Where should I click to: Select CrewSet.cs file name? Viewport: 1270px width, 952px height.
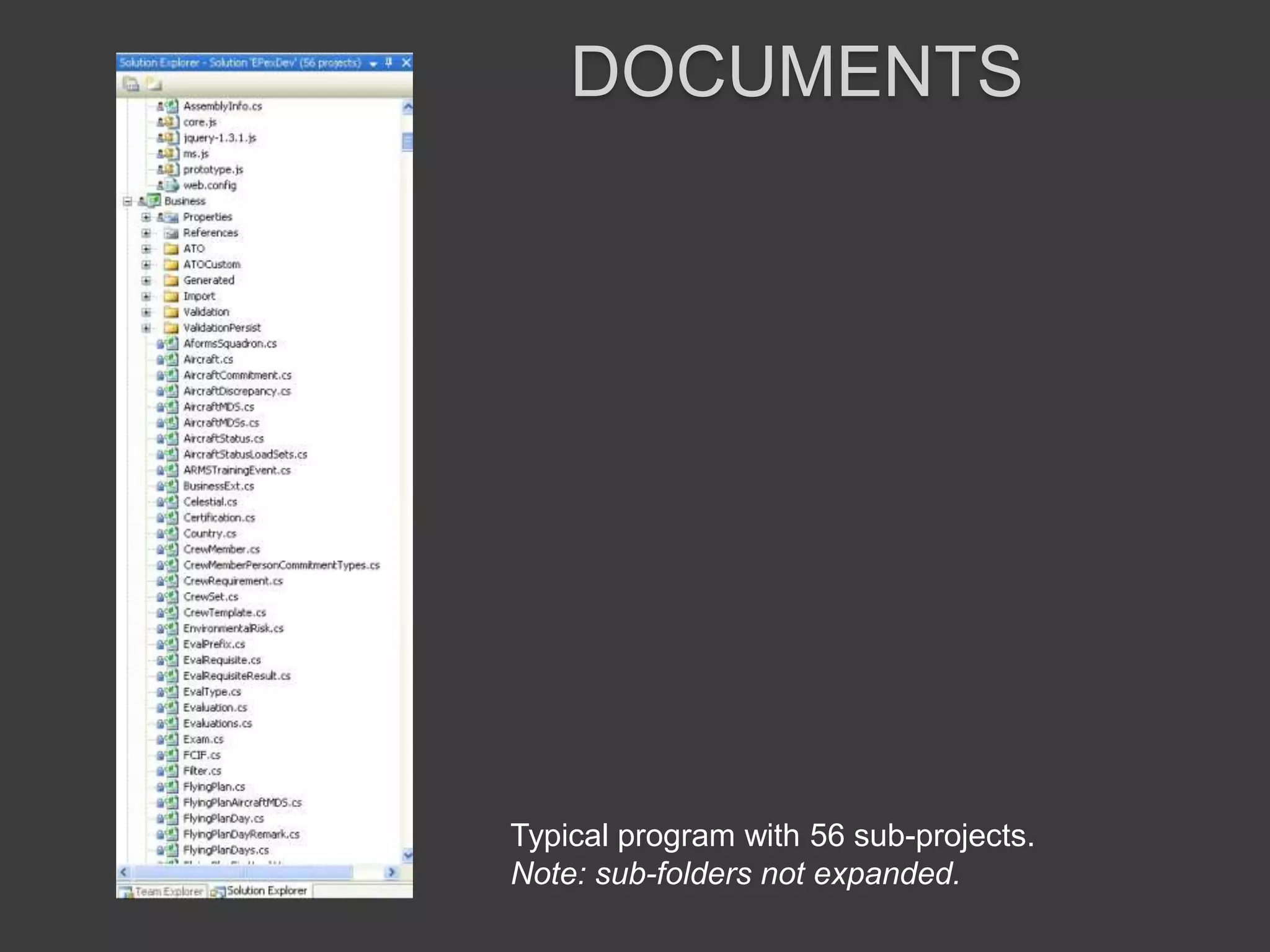[211, 597]
